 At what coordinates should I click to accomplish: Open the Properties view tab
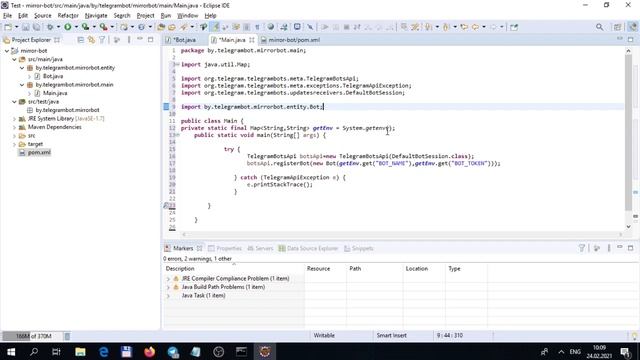pyautogui.click(x=225, y=248)
